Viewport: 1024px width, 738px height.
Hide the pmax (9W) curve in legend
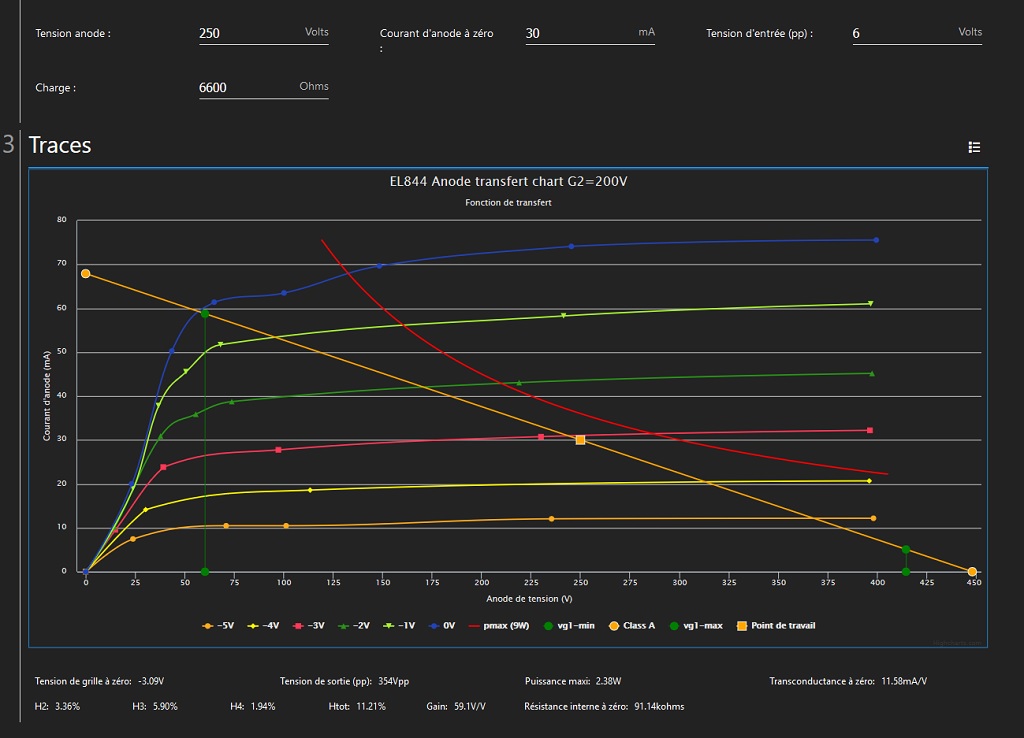[501, 626]
